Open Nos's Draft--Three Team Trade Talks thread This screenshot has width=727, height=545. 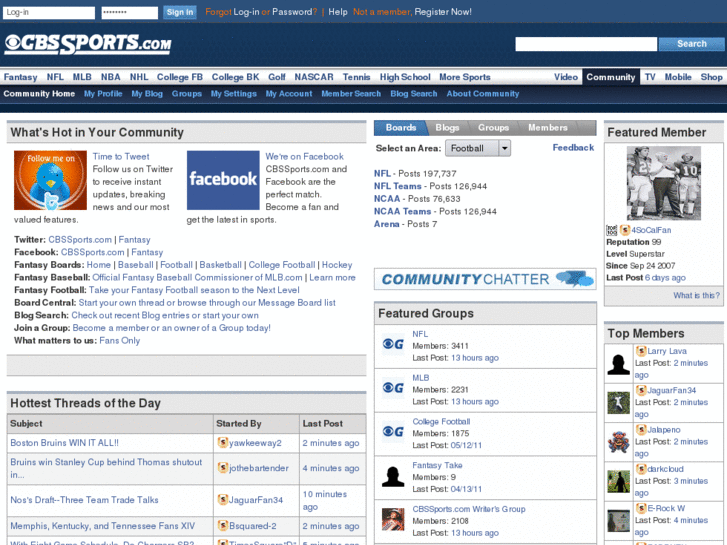(x=84, y=500)
